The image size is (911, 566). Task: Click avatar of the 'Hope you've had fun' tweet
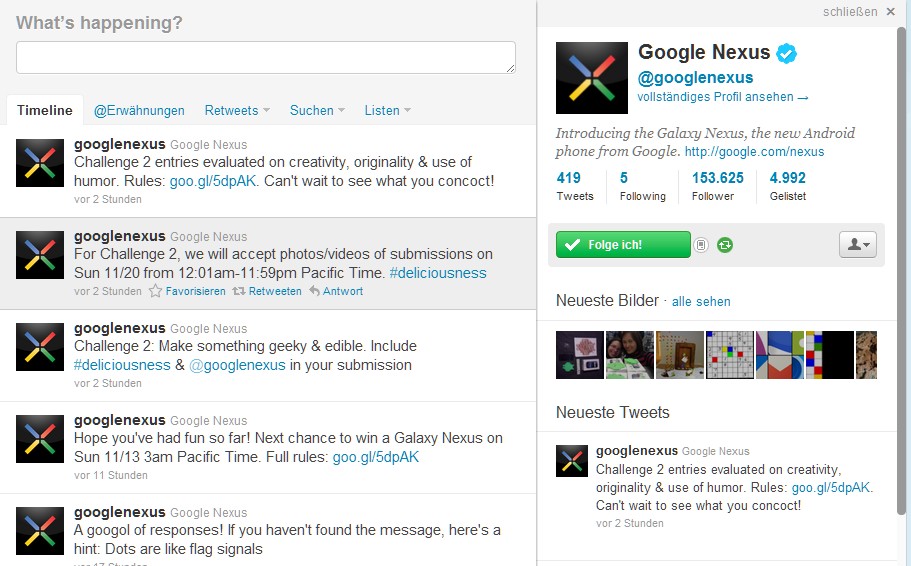[40, 439]
